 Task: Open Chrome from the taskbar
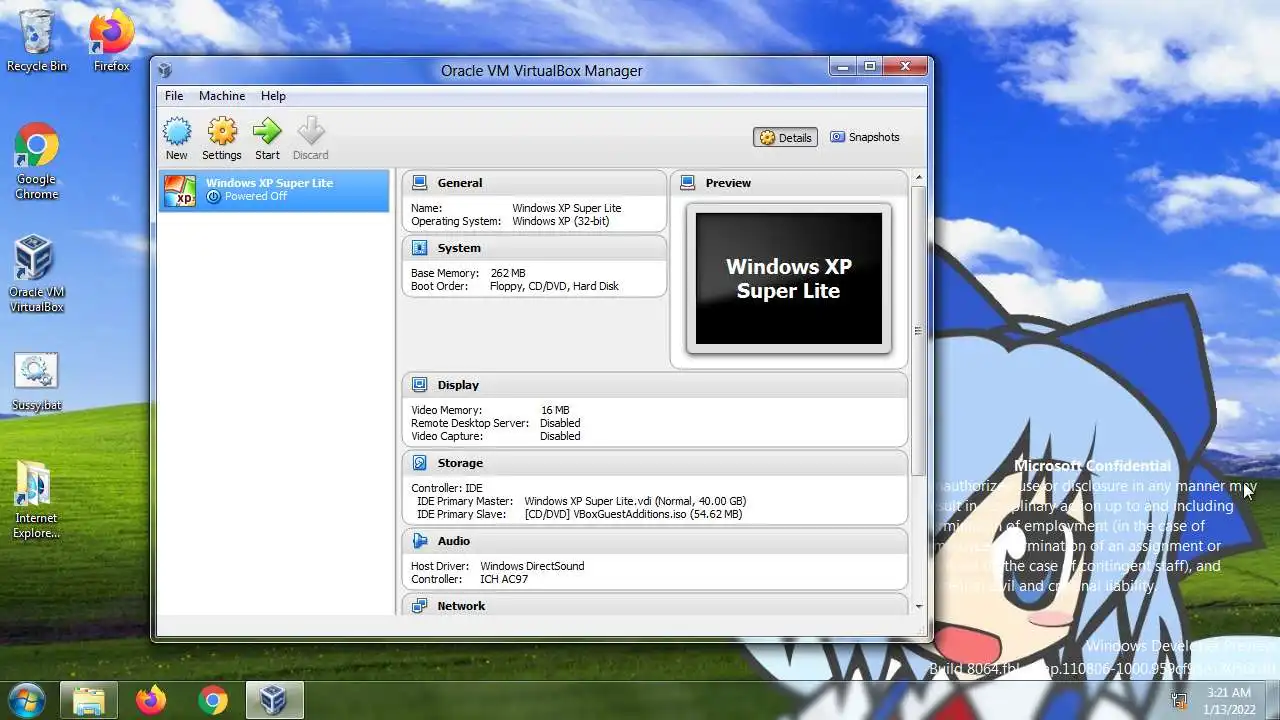(212, 700)
